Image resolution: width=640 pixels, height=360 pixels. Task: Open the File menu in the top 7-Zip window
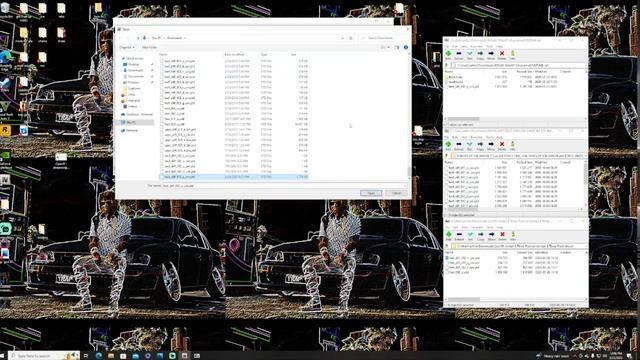(447, 47)
